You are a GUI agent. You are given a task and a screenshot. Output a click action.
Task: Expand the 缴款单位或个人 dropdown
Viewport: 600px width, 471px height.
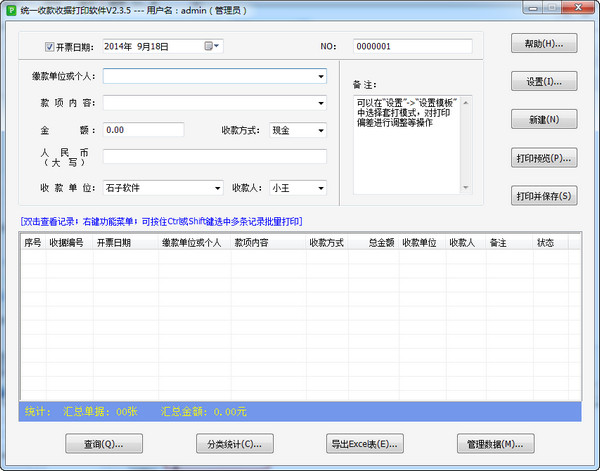tap(321, 76)
